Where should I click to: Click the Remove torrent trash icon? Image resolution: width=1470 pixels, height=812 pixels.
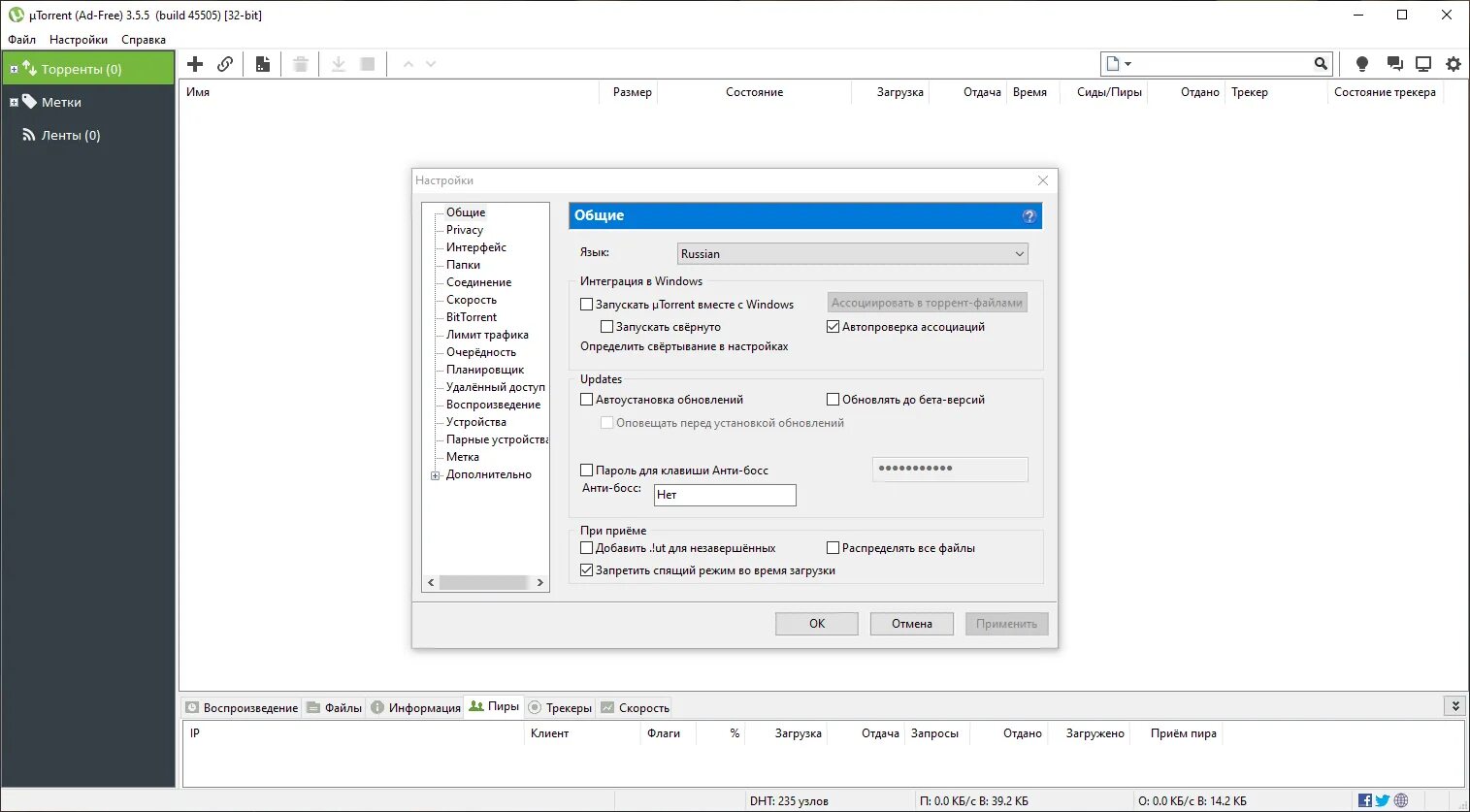pyautogui.click(x=301, y=64)
